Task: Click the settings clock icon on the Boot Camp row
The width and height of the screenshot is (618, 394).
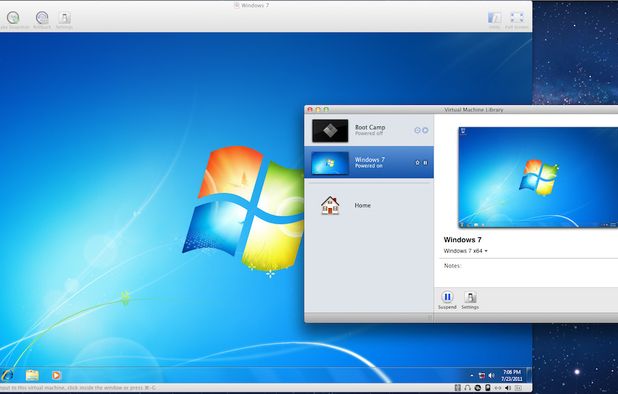Action: 417,130
